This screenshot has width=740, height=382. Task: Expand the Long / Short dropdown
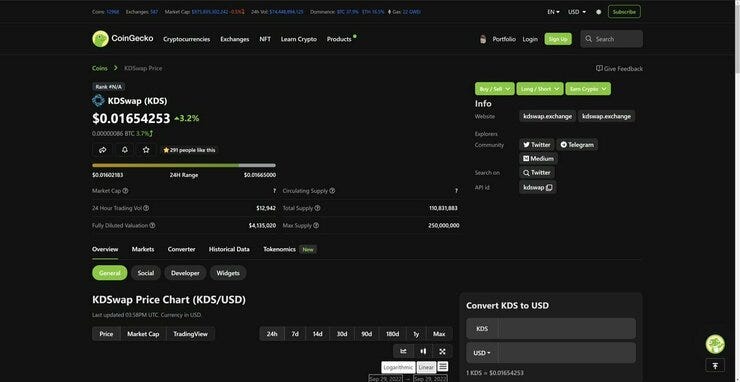tap(540, 89)
